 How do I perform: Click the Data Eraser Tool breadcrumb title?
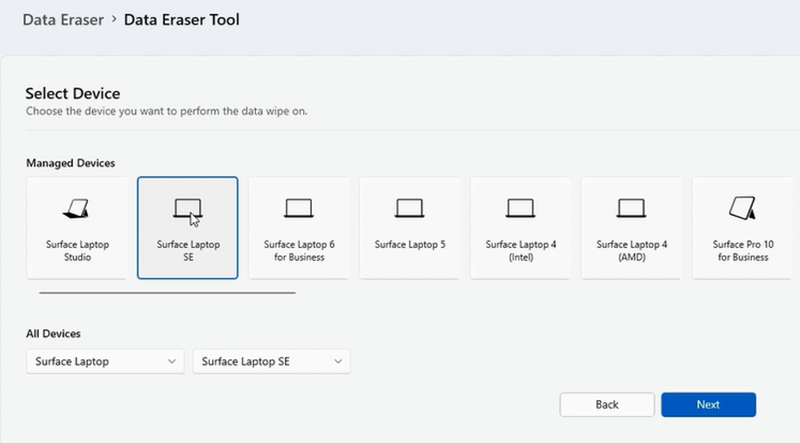click(181, 19)
